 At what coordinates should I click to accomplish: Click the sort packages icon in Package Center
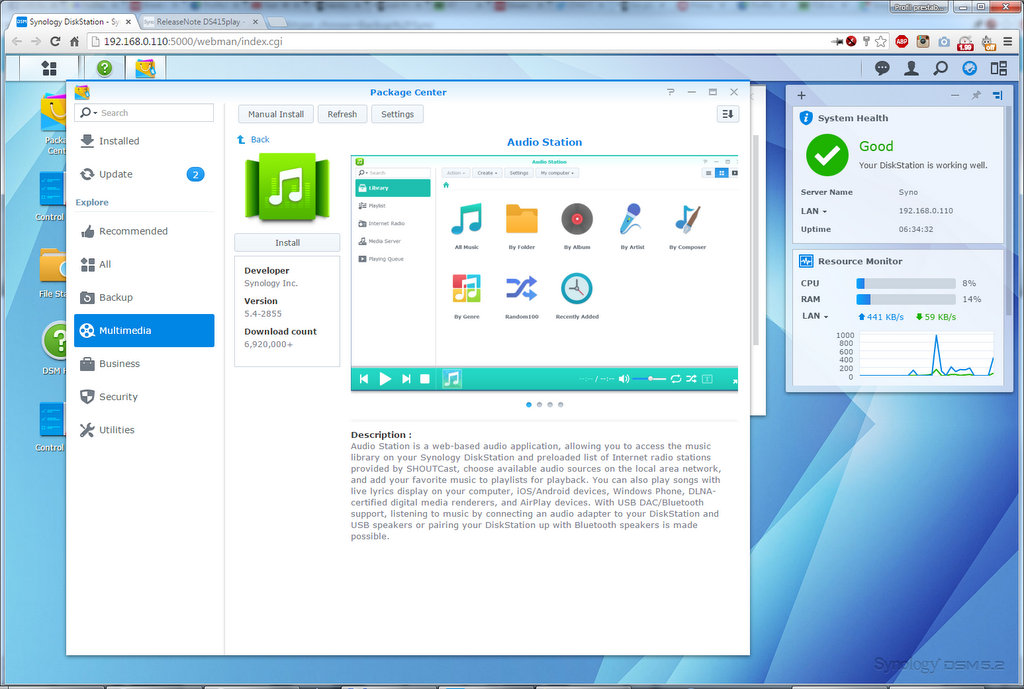(728, 114)
